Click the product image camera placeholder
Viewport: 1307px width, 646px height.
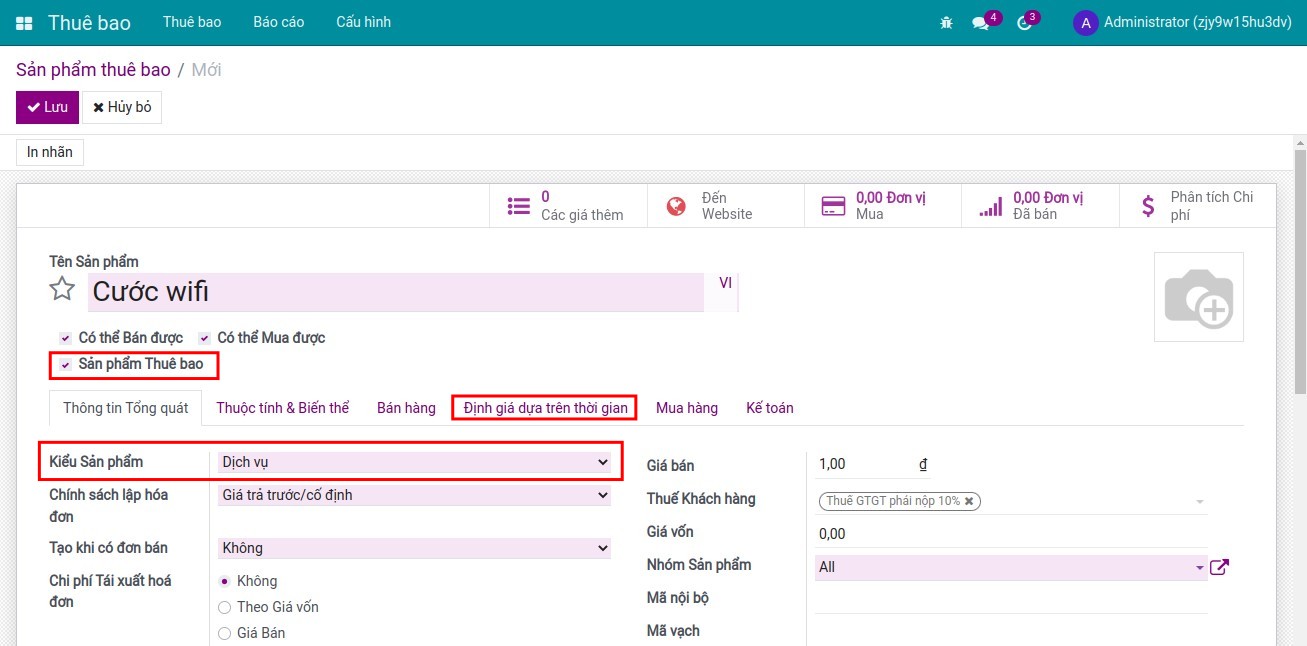1198,297
